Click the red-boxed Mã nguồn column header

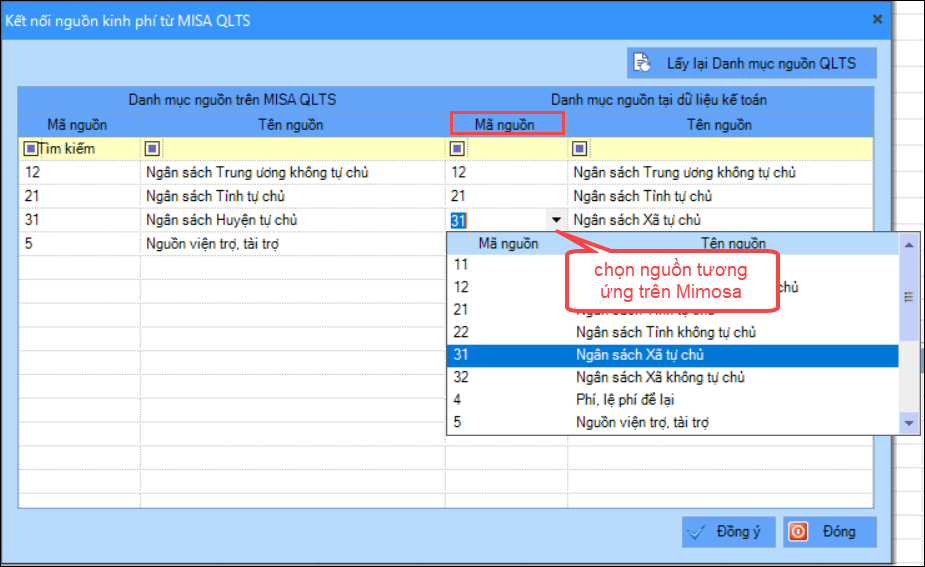(x=506, y=125)
